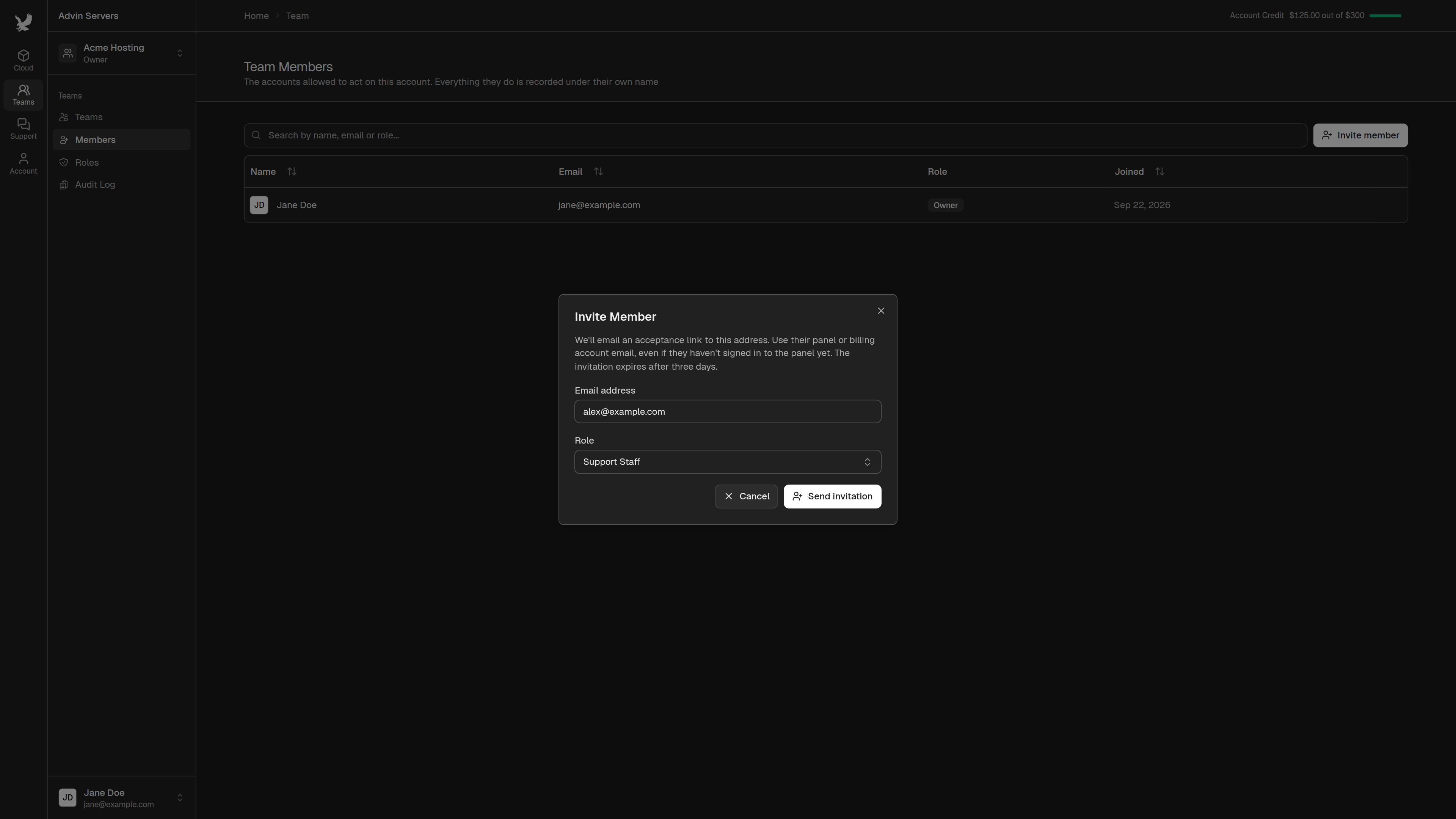Sort members by Joined date
This screenshot has height=819, width=1456.
click(x=1159, y=171)
